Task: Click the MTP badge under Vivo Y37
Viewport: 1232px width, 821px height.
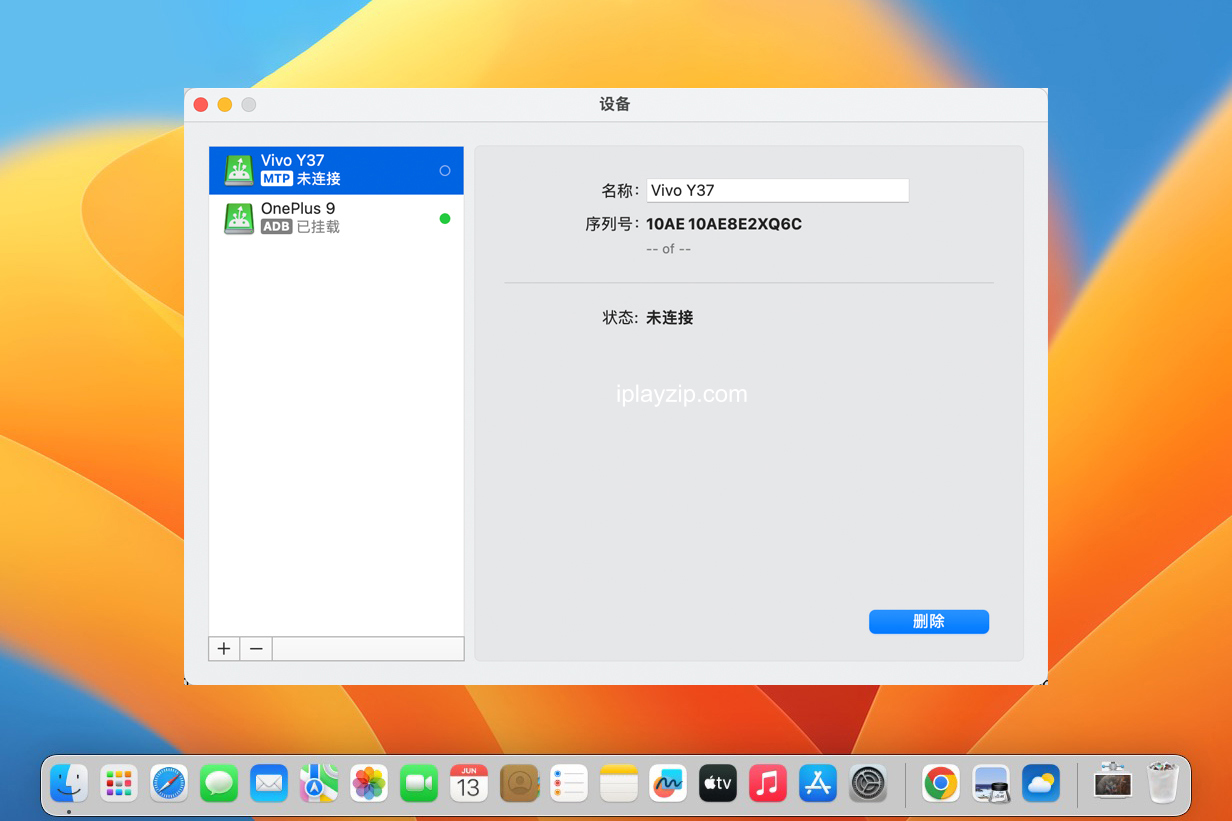Action: point(276,179)
